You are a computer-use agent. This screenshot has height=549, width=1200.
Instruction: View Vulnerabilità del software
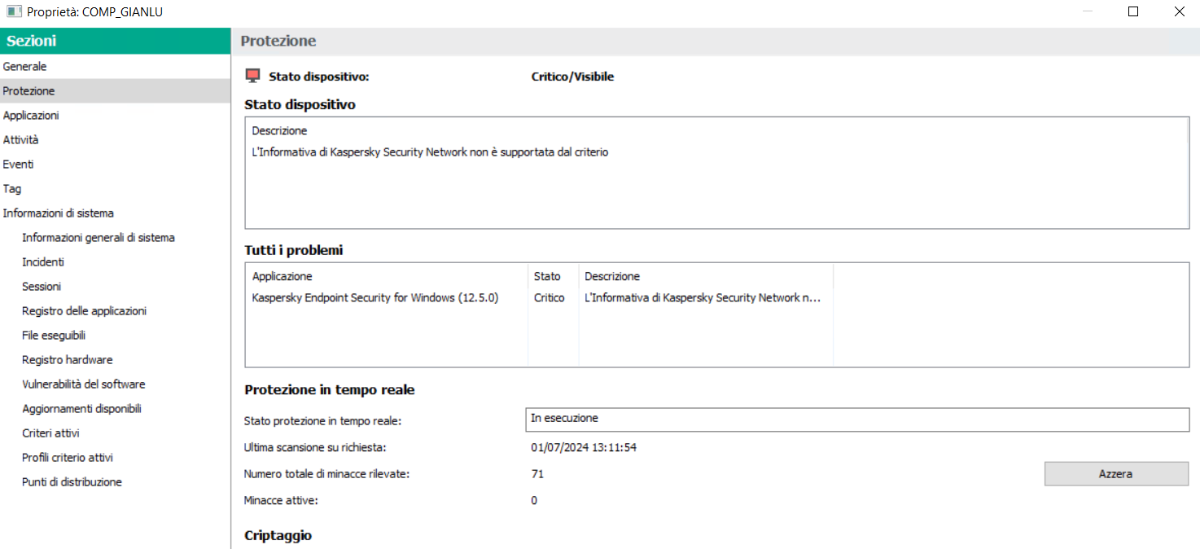(83, 384)
